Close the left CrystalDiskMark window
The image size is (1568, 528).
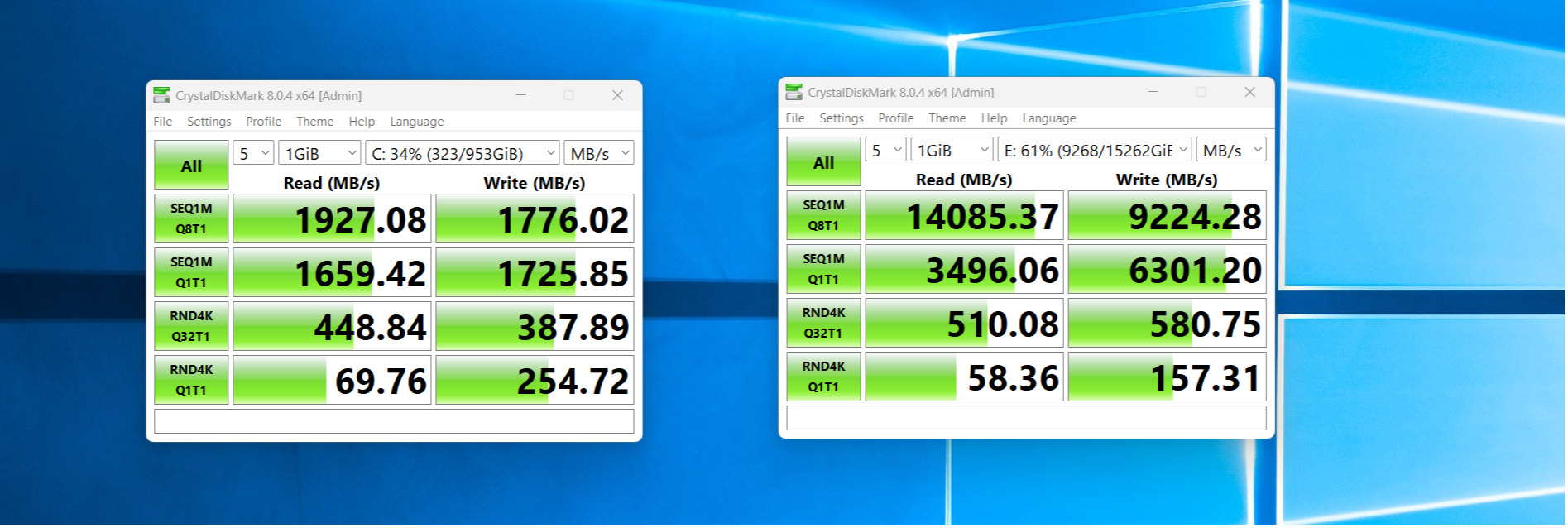pyautogui.click(x=617, y=95)
